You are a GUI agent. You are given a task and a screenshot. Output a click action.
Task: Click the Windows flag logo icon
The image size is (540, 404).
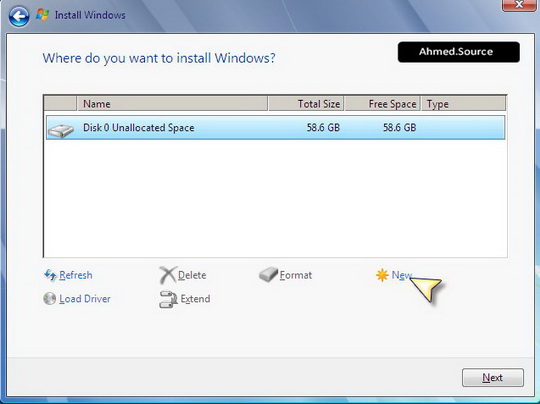tap(42, 15)
